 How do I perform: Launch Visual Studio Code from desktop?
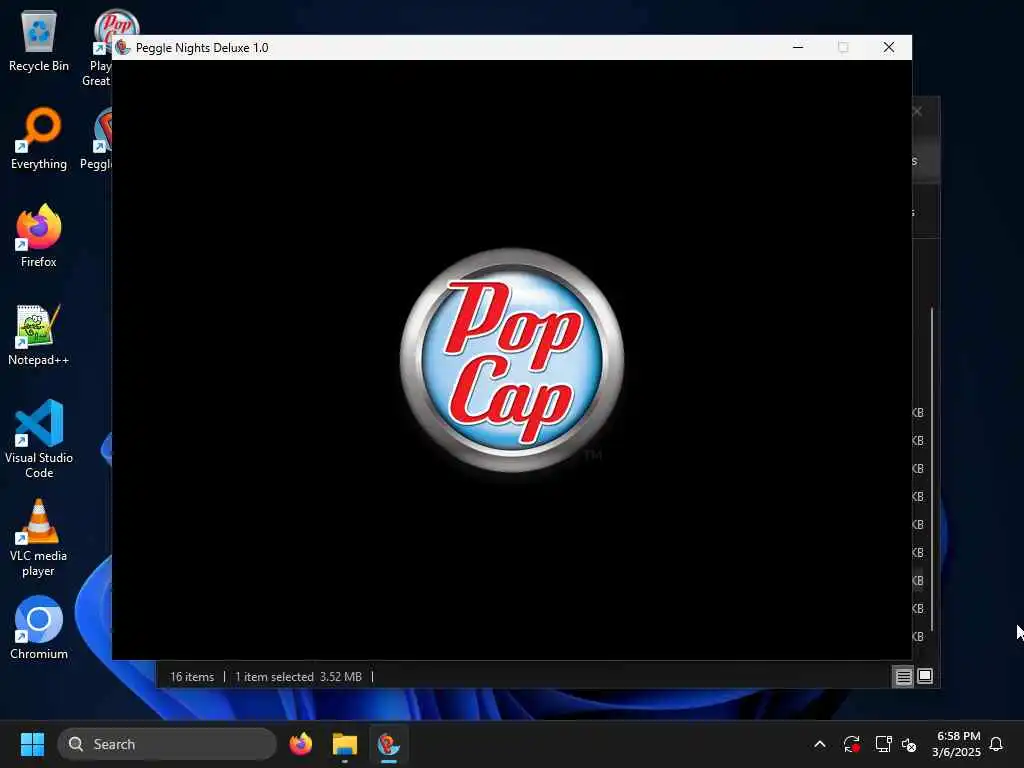tap(39, 439)
